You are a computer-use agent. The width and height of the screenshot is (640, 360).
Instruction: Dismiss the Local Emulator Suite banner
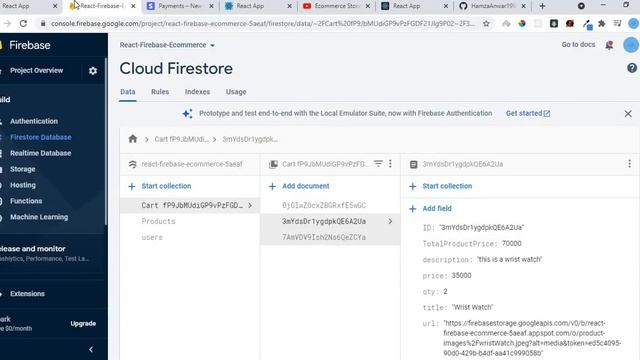[x=628, y=114]
